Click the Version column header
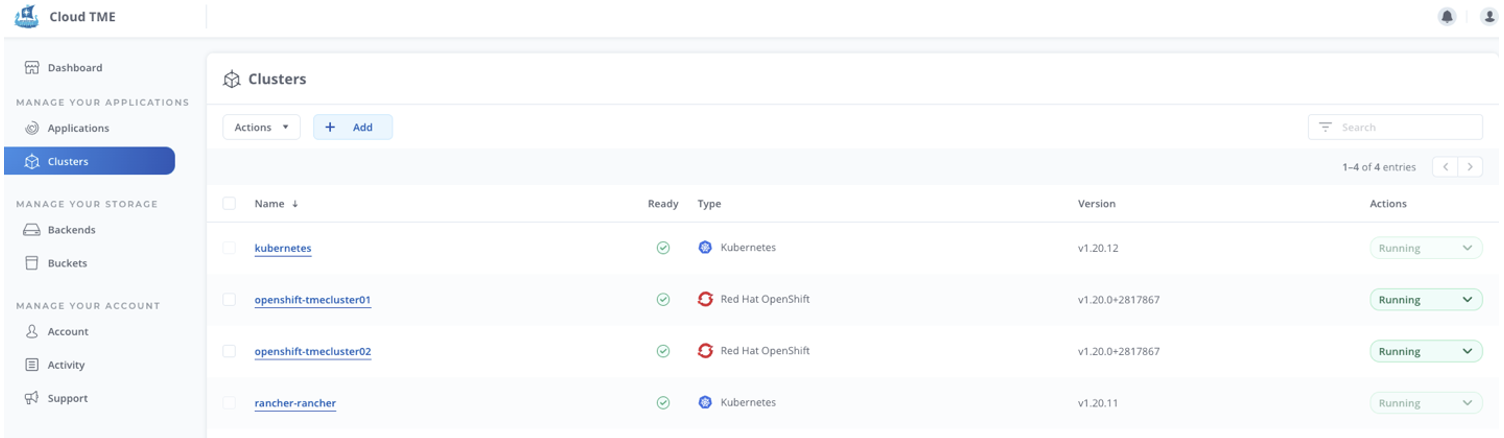The width and height of the screenshot is (1504, 438). (1097, 204)
